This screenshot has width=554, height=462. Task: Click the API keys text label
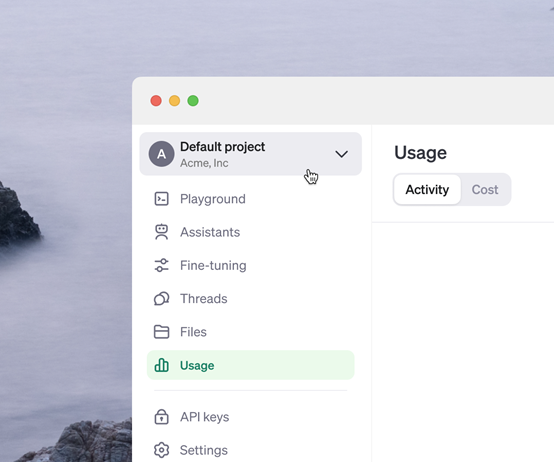coord(205,417)
